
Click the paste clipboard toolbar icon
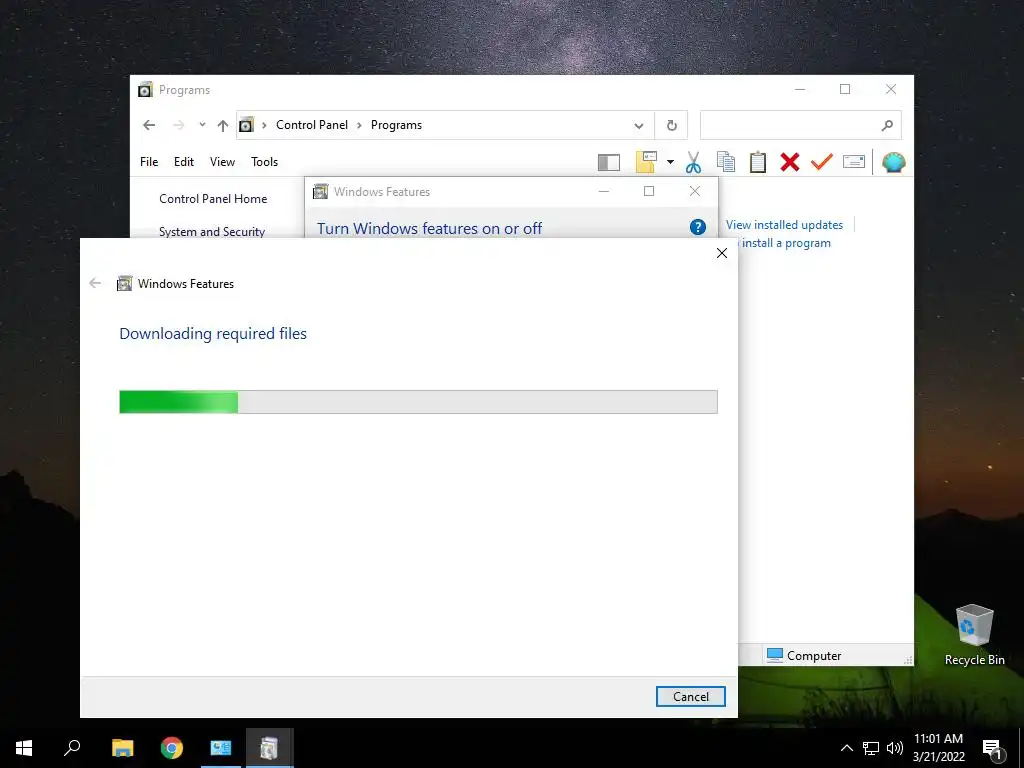758,162
